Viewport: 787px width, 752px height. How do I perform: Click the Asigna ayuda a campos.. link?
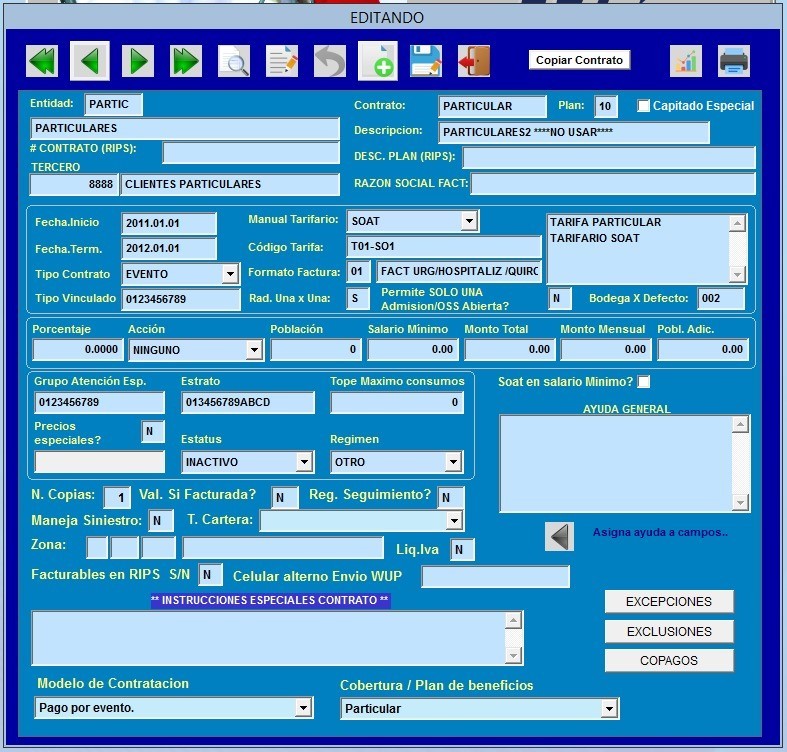[661, 532]
